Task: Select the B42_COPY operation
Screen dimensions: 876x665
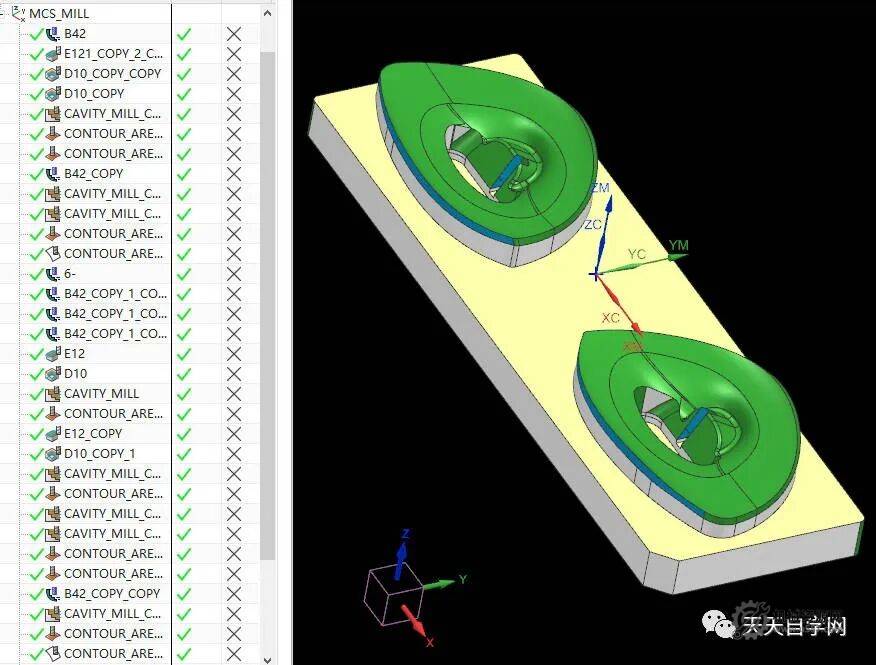Action: pyautogui.click(x=93, y=174)
